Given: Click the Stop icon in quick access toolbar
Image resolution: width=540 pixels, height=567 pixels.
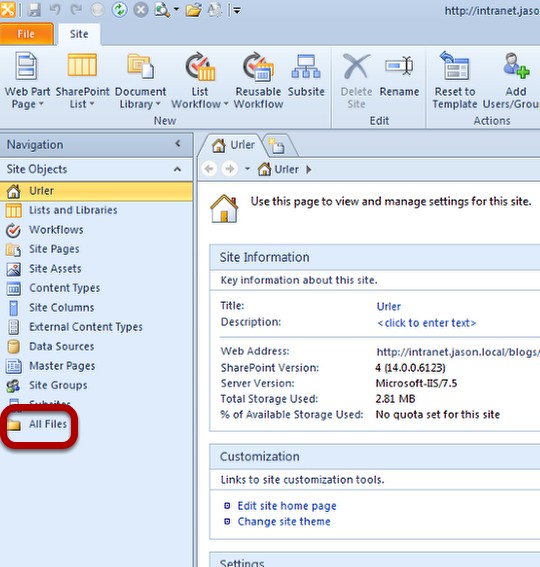Looking at the screenshot, I should click(x=141, y=10).
